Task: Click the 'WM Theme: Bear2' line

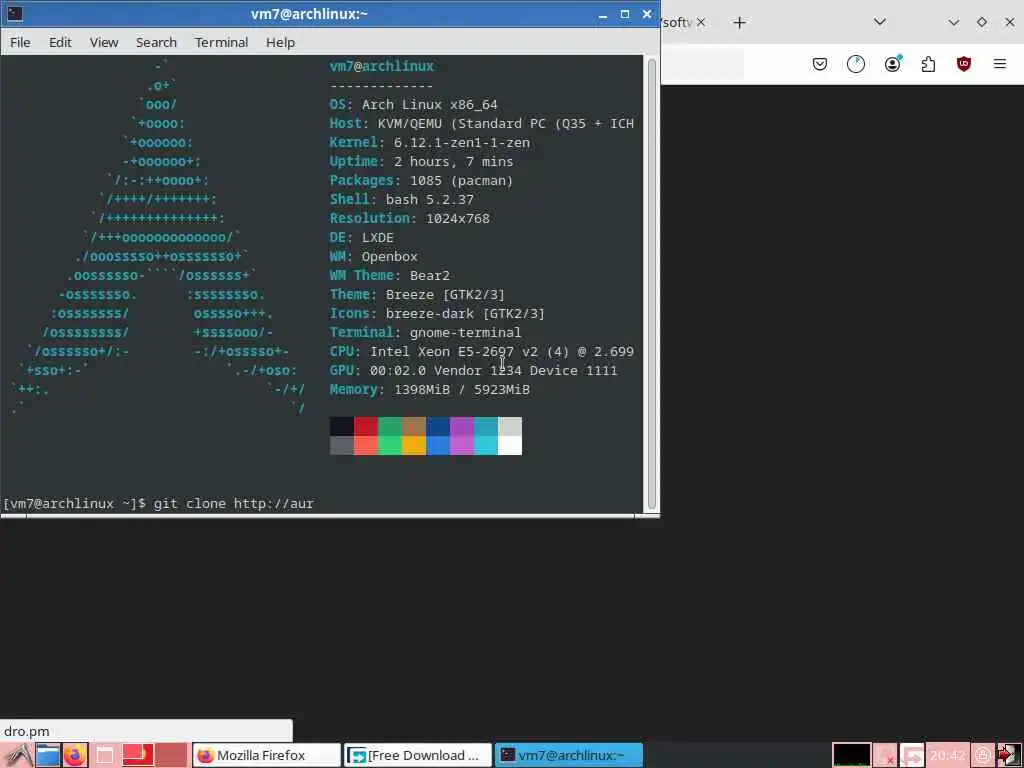Action: pos(390,275)
